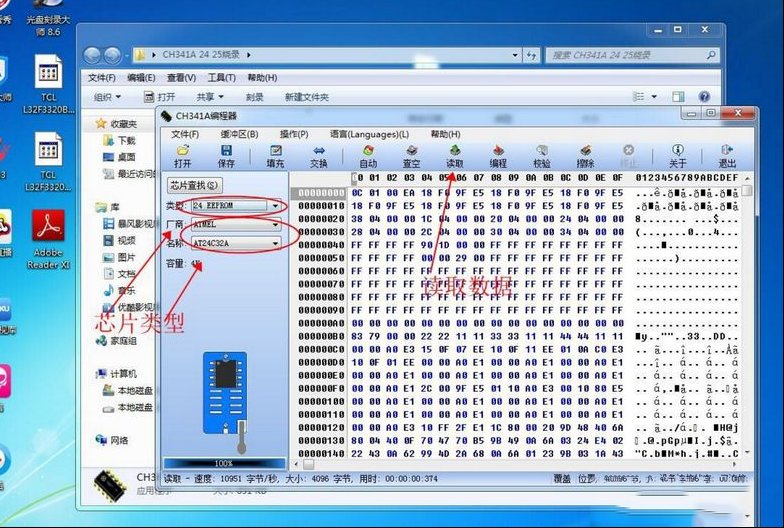Image resolution: width=784 pixels, height=528 pixels.
Task: Open CH341A 操作(P) menu
Action: (294, 134)
